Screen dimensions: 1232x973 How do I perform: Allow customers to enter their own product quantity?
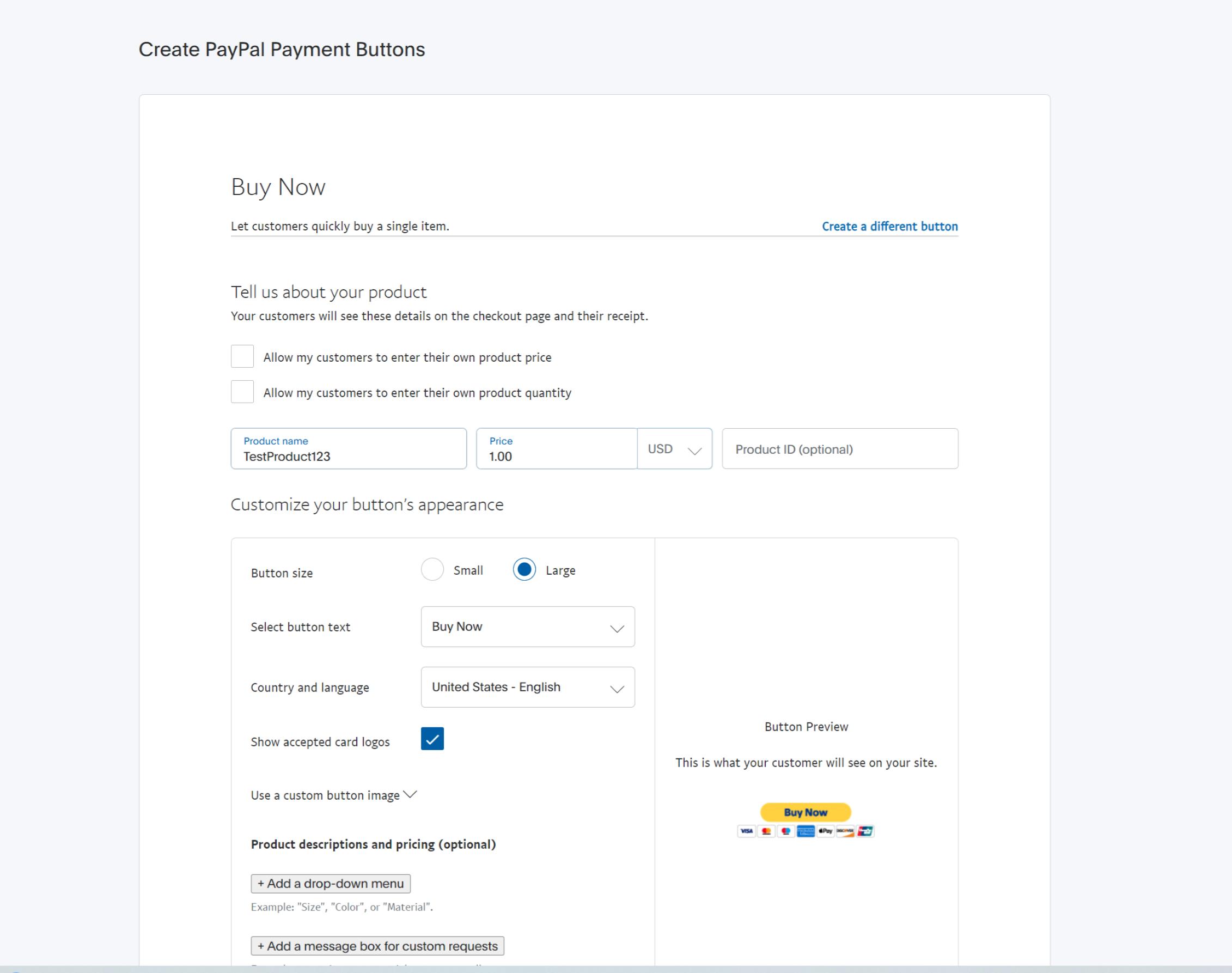coord(242,392)
